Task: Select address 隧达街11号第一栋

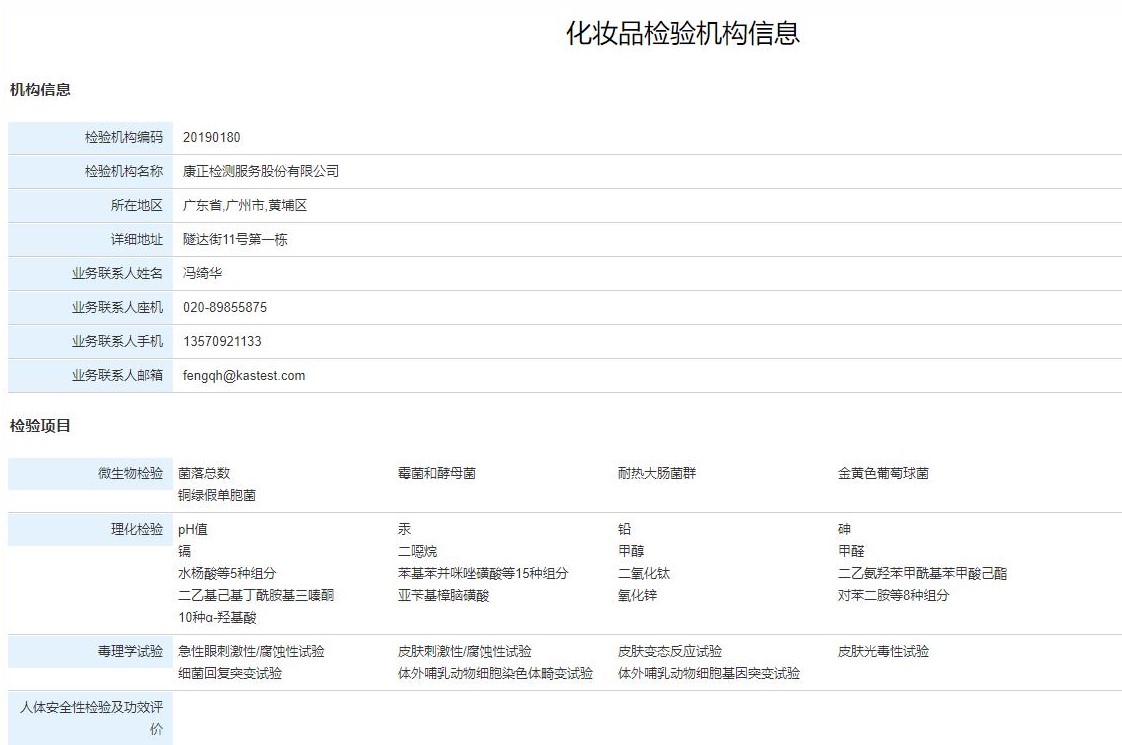Action: coord(235,239)
